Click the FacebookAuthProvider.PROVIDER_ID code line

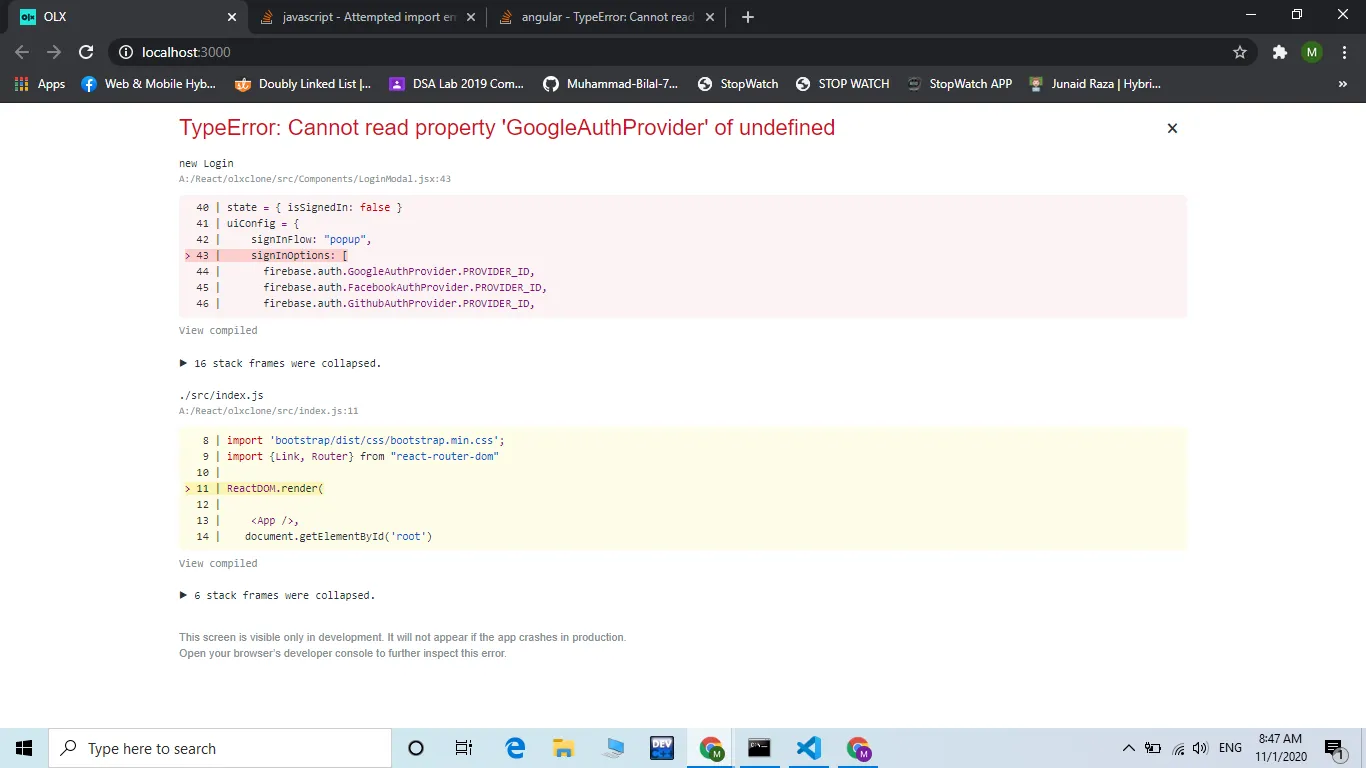coord(405,287)
